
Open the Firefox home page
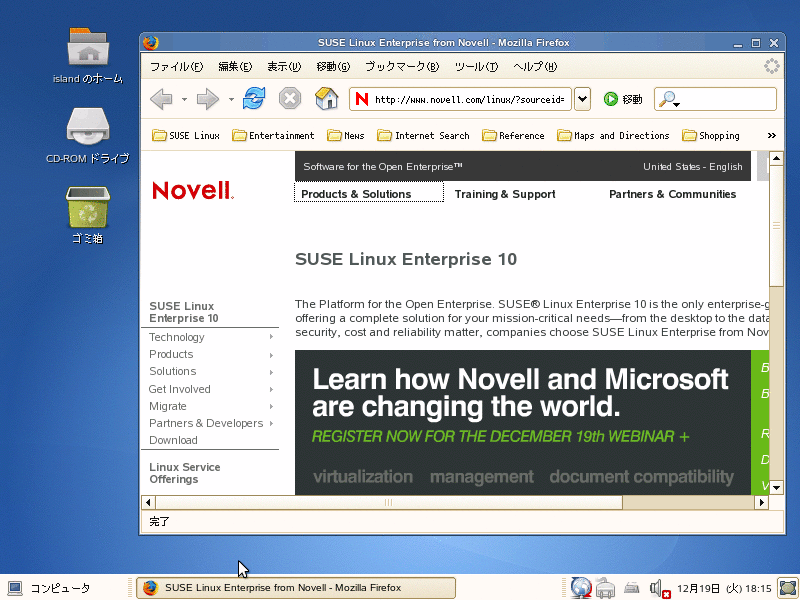[327, 98]
